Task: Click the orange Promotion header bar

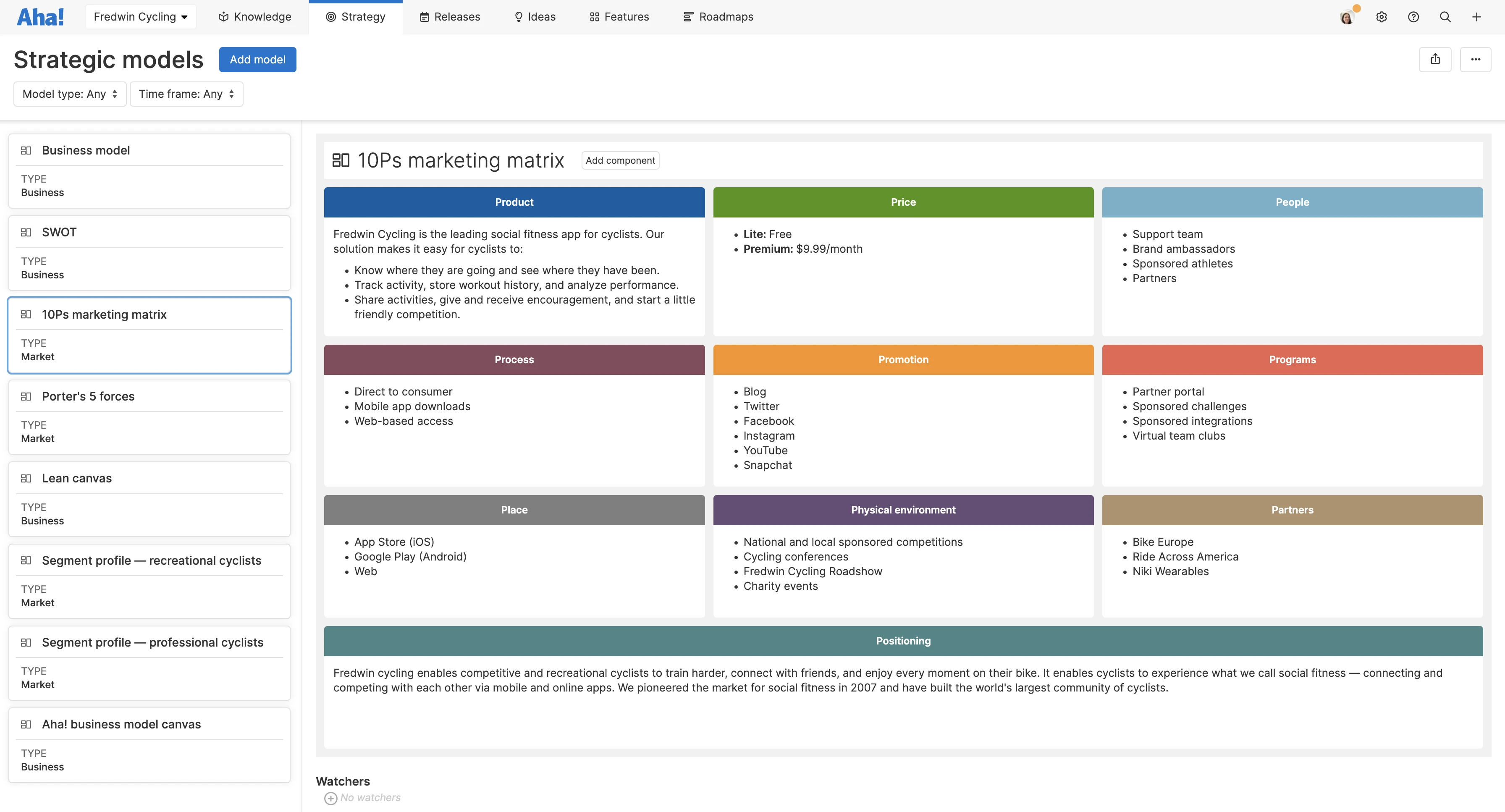Action: [x=903, y=360]
